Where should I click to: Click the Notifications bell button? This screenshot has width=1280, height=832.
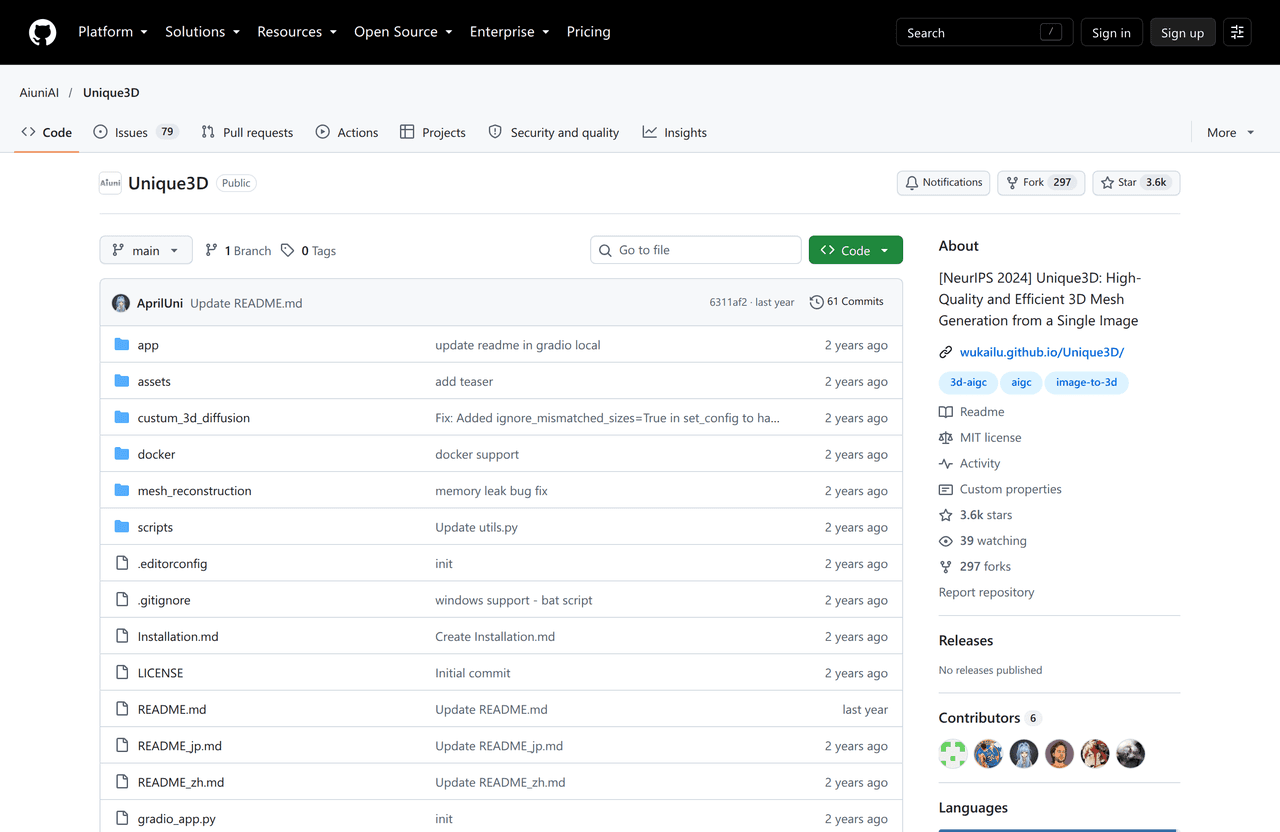pyautogui.click(x=944, y=183)
